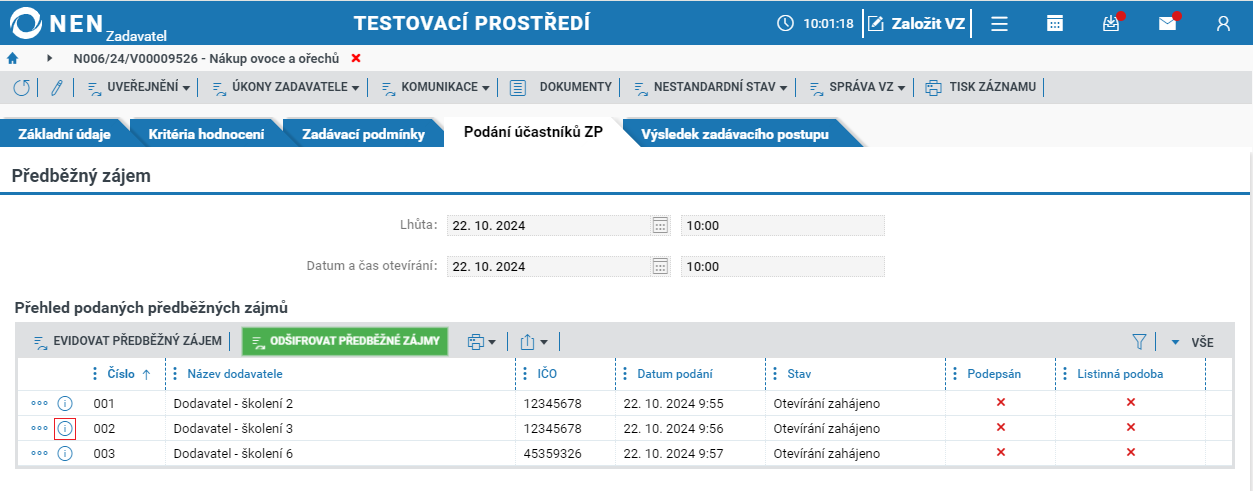1253x491 pixels.
Task: Click the Založit VZ button
Action: [x=916, y=24]
